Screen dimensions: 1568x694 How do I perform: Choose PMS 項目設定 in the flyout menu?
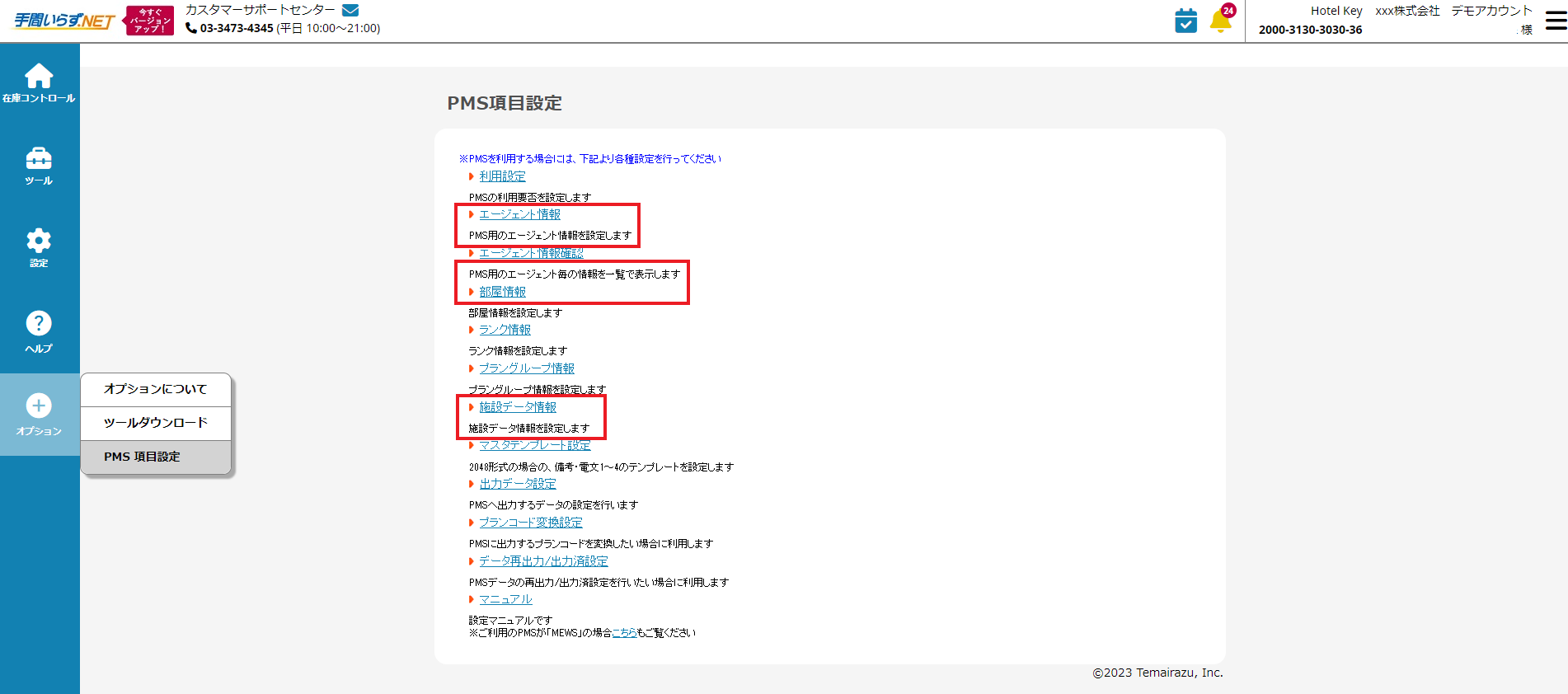pyautogui.click(x=142, y=457)
